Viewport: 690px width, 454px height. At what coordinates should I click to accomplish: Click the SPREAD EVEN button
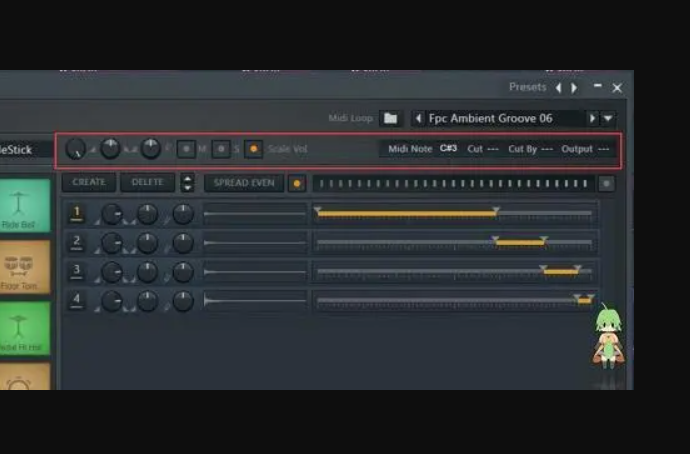click(244, 183)
